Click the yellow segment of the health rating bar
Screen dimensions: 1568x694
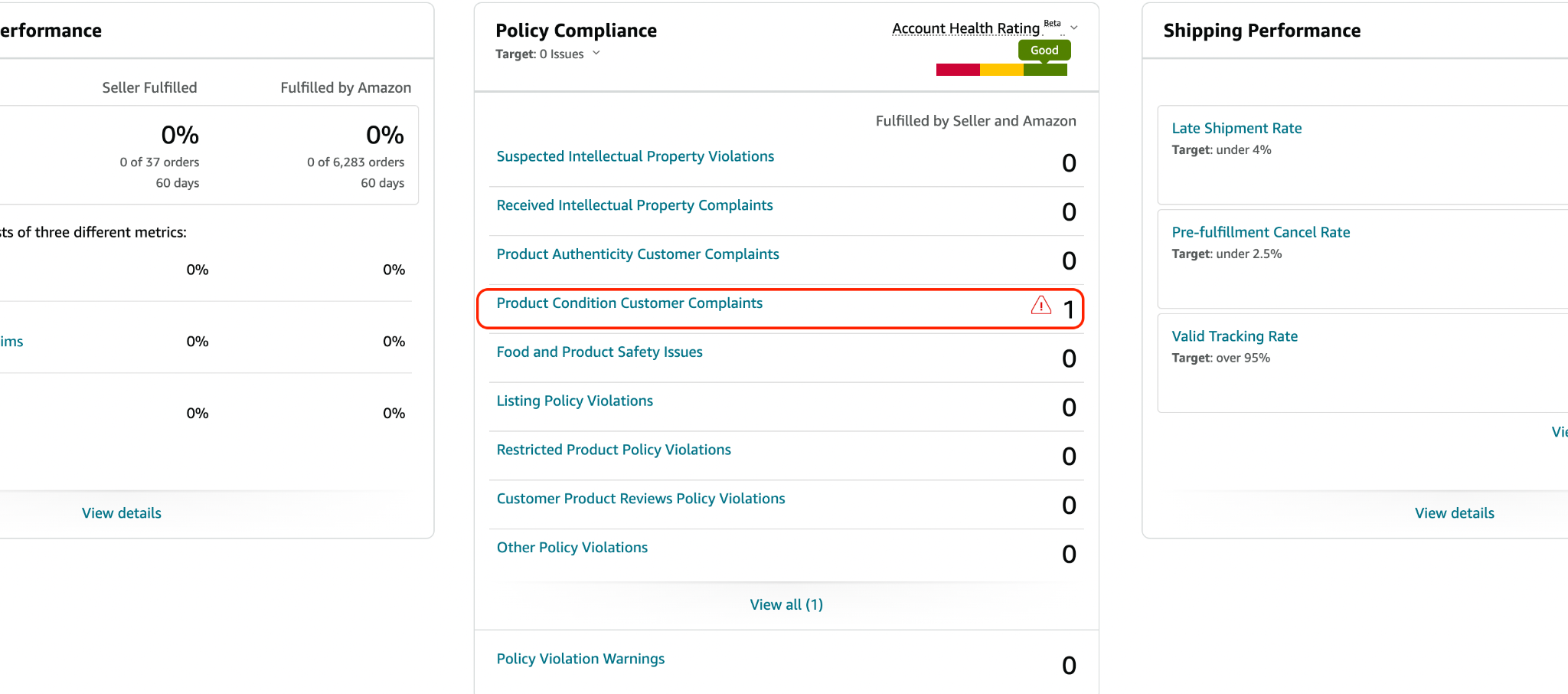click(1001, 70)
